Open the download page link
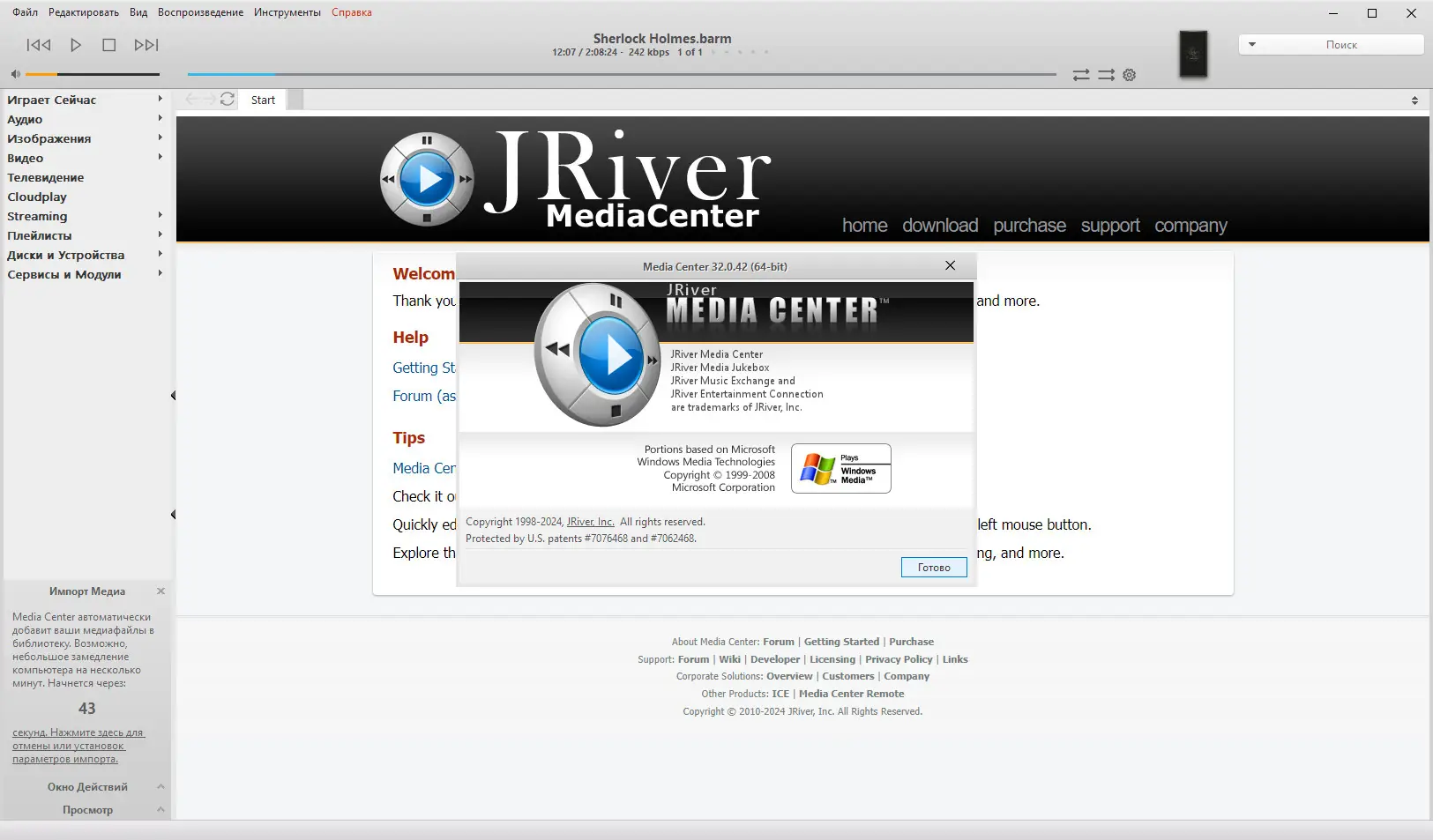This screenshot has height=840, width=1433. point(940,226)
